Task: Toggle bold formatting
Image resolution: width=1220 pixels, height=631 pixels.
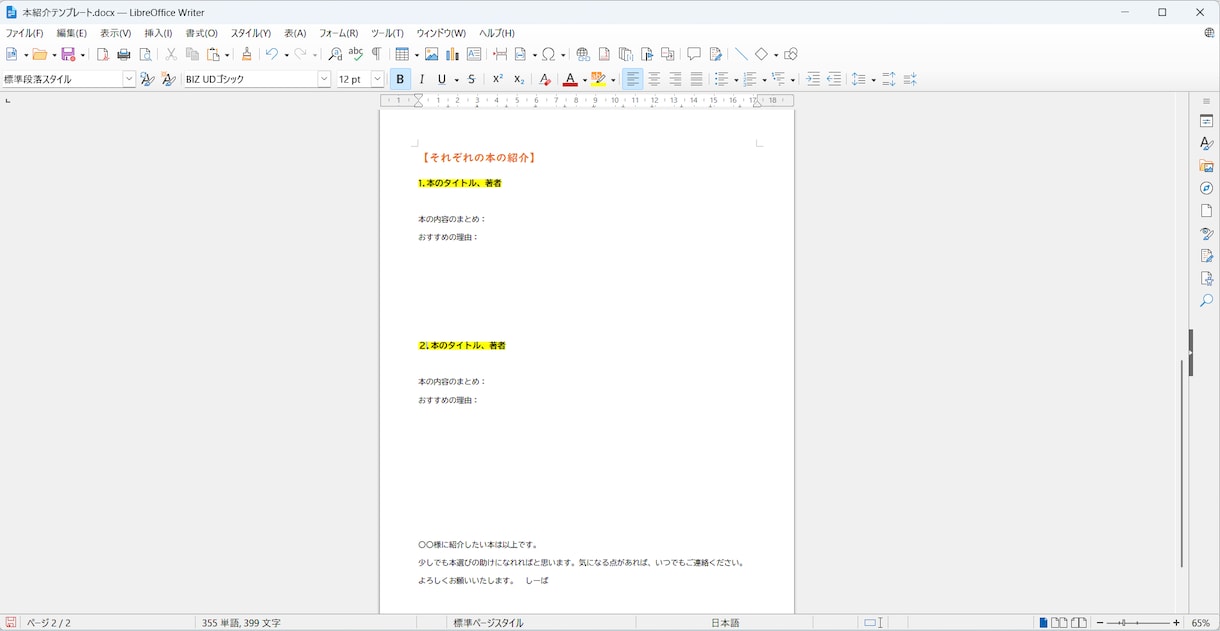Action: coord(400,79)
